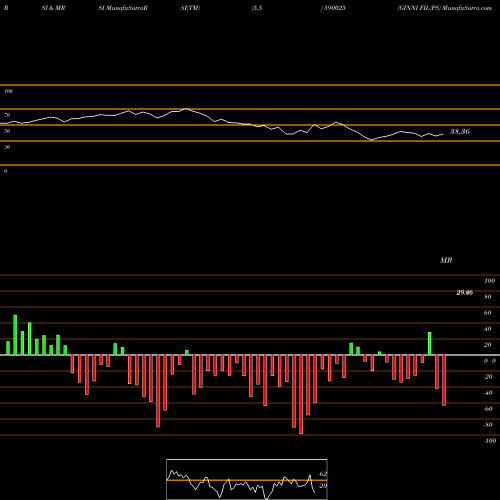Click the -60 label on MR axis
Image resolution: width=500 pixels, height=500 pixels.
[x=488, y=409]
